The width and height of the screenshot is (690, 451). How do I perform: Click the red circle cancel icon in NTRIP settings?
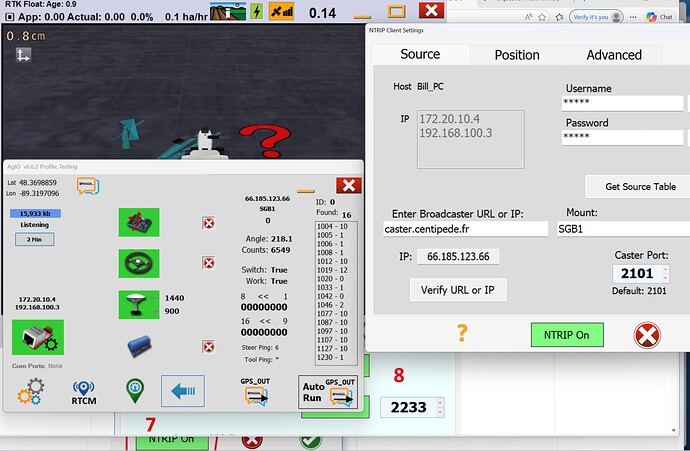647,335
